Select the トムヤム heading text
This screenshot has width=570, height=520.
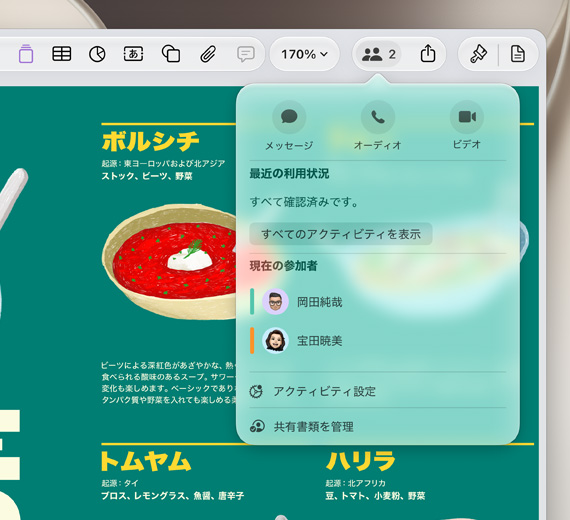coord(146,461)
